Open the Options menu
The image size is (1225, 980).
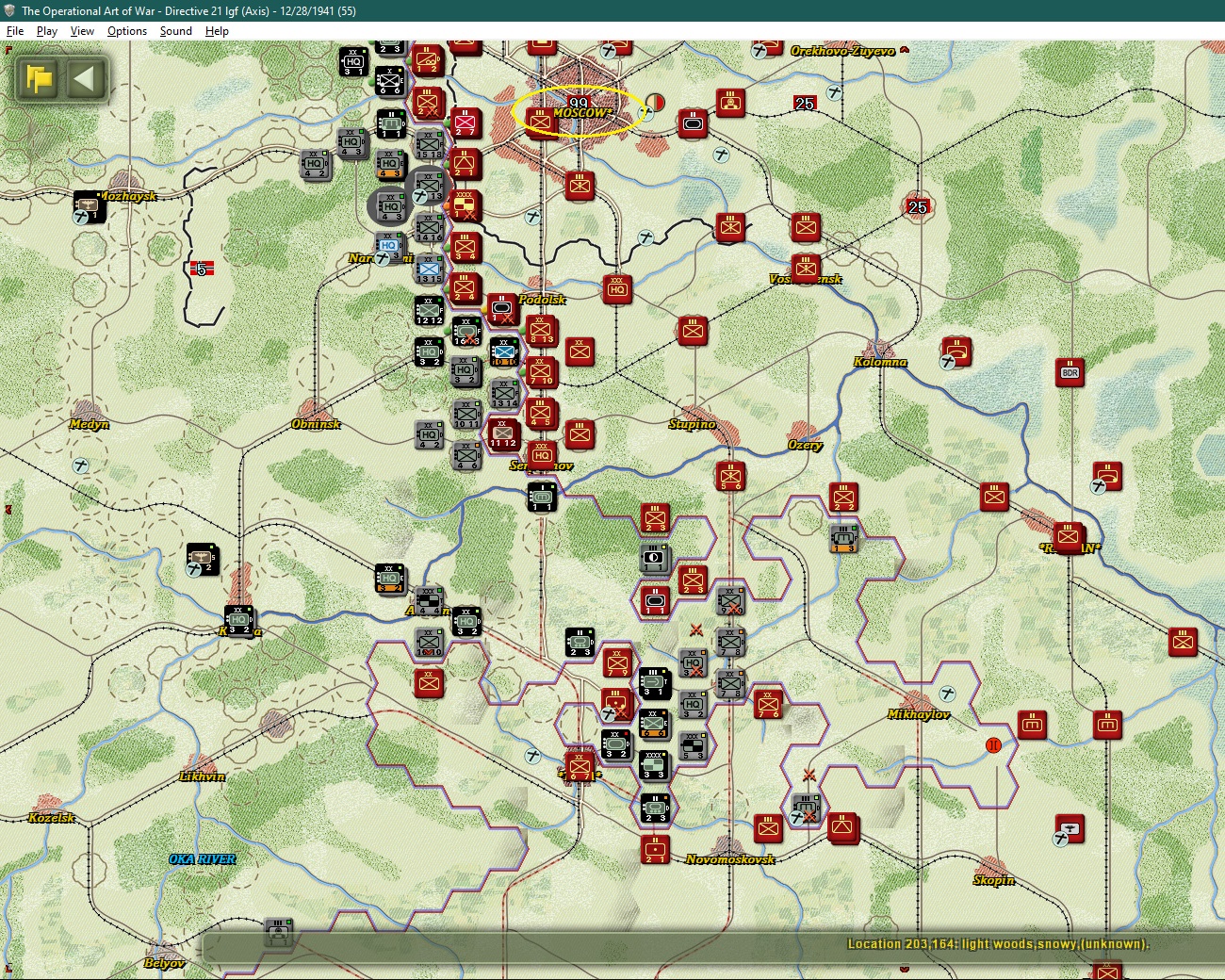coord(127,31)
